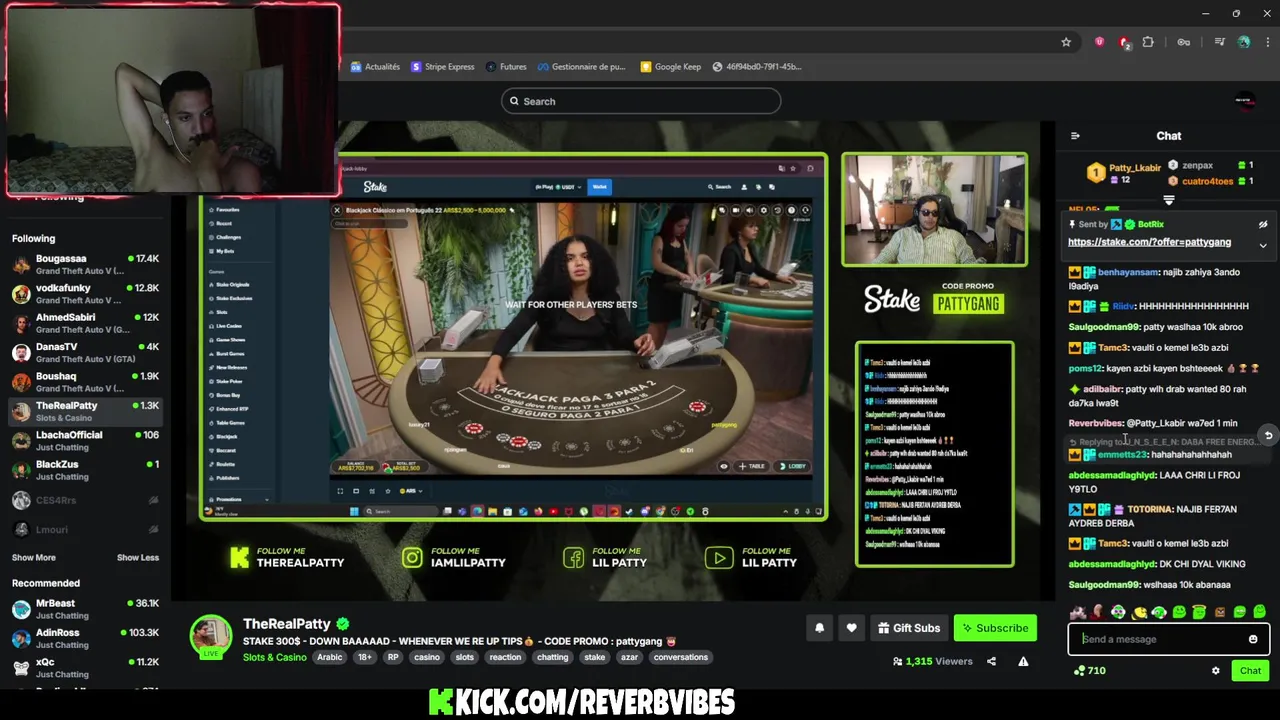
Task: Open recommended MrBeast channel
Action: coord(85,609)
